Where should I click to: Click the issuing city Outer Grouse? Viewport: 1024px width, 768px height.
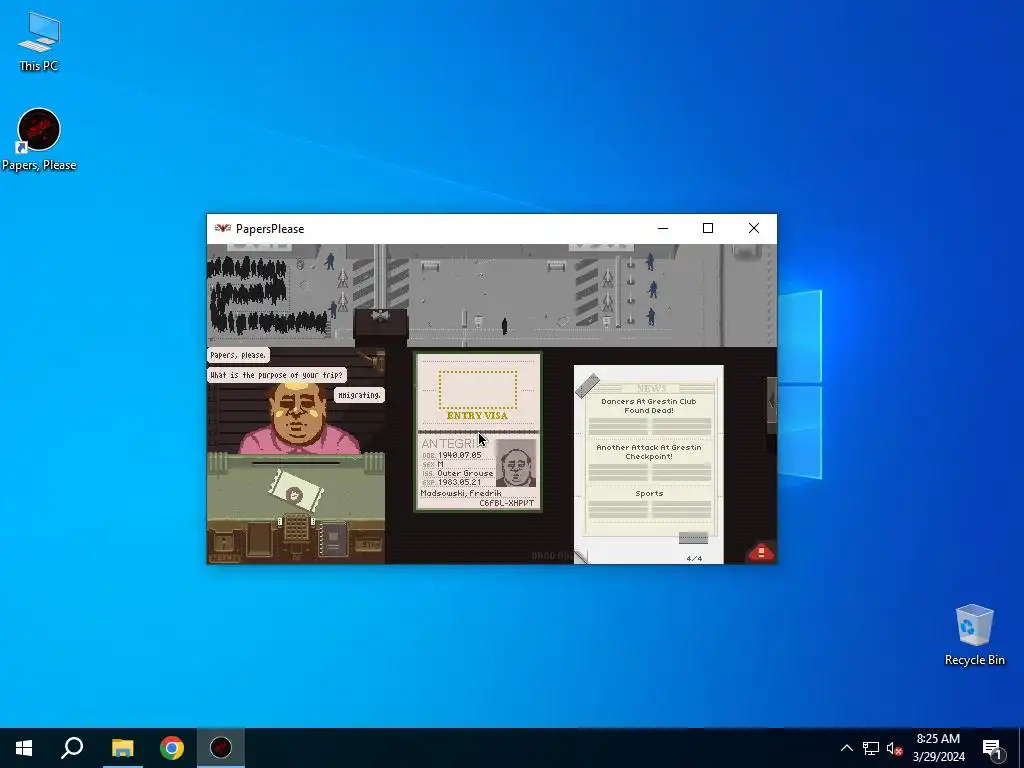click(x=465, y=473)
